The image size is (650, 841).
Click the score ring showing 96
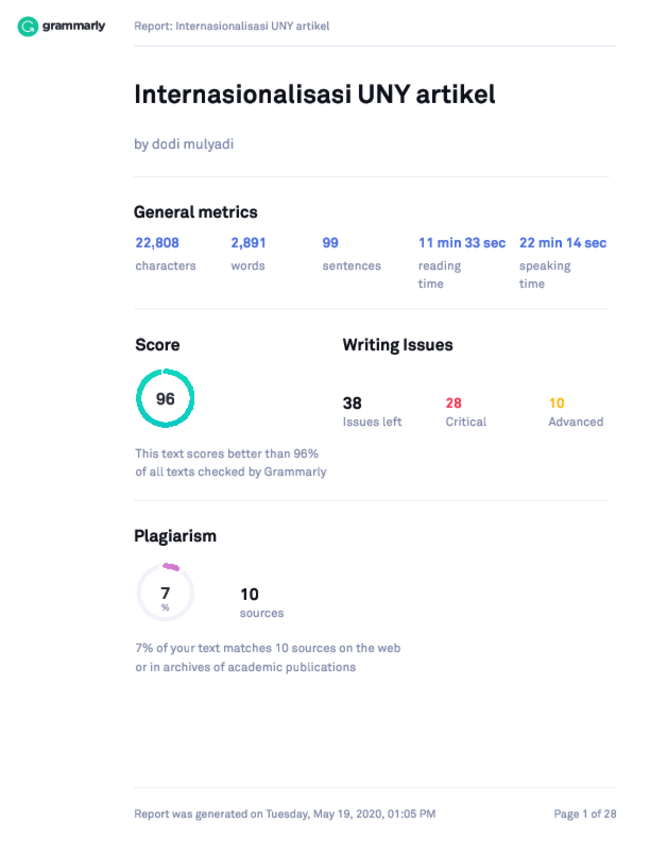coord(165,398)
